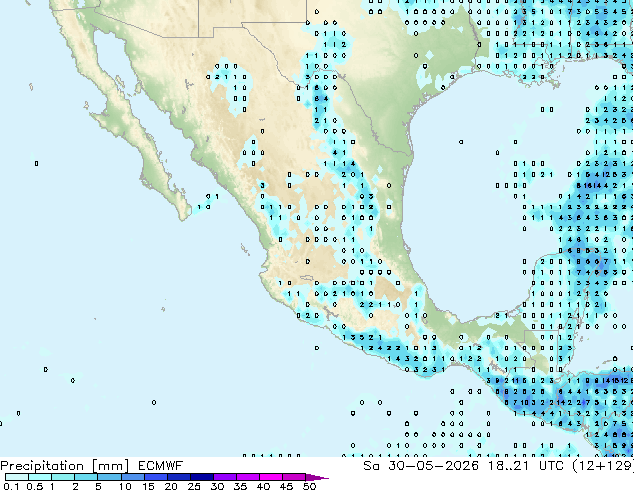Click the '50' legend scale value
Viewport: 634px width, 490px height.
pos(309,486)
